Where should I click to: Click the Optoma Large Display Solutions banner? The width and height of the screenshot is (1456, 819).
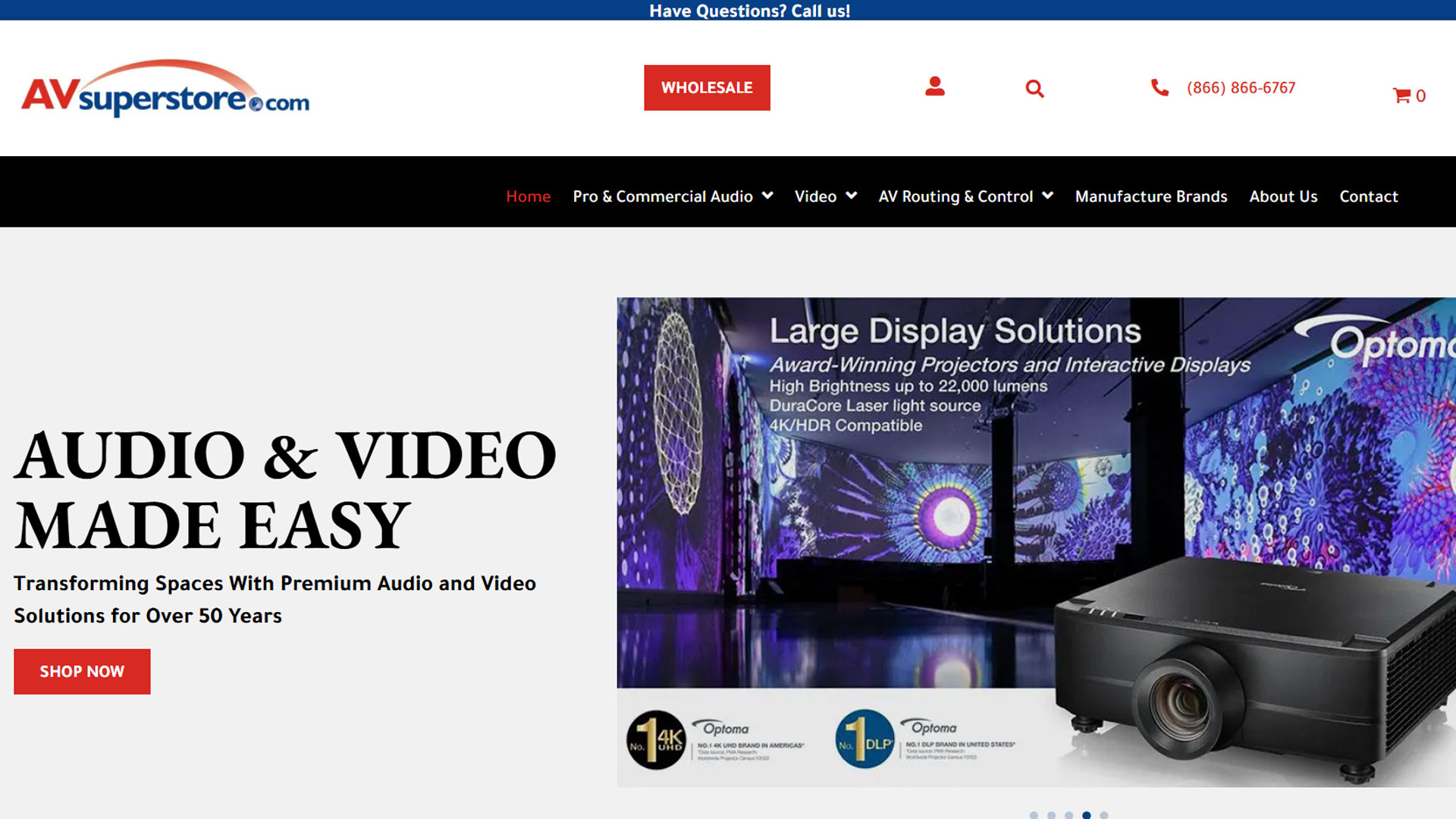click(1036, 542)
